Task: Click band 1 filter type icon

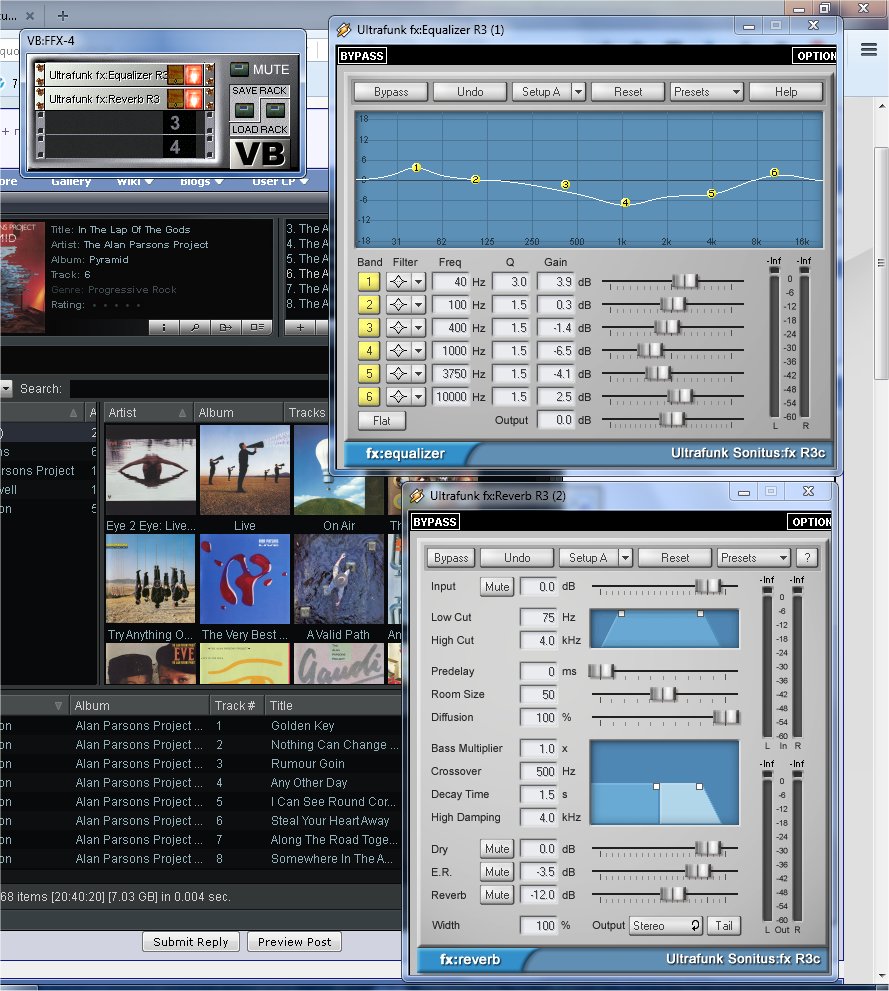Action: pyautogui.click(x=399, y=281)
